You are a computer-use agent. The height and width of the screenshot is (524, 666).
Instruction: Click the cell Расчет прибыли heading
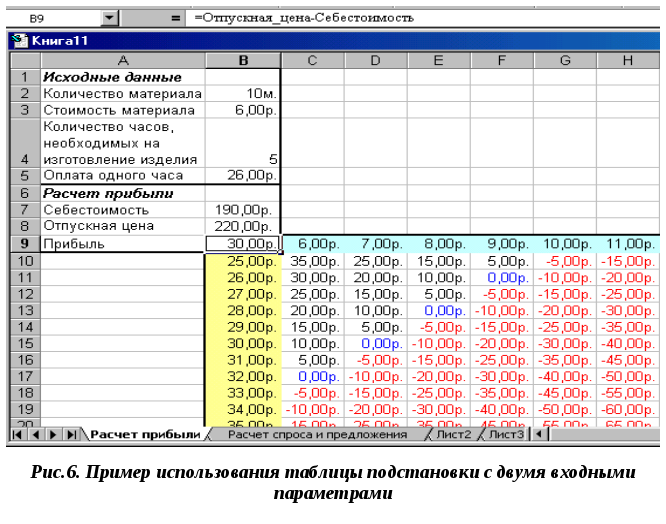[123, 194]
